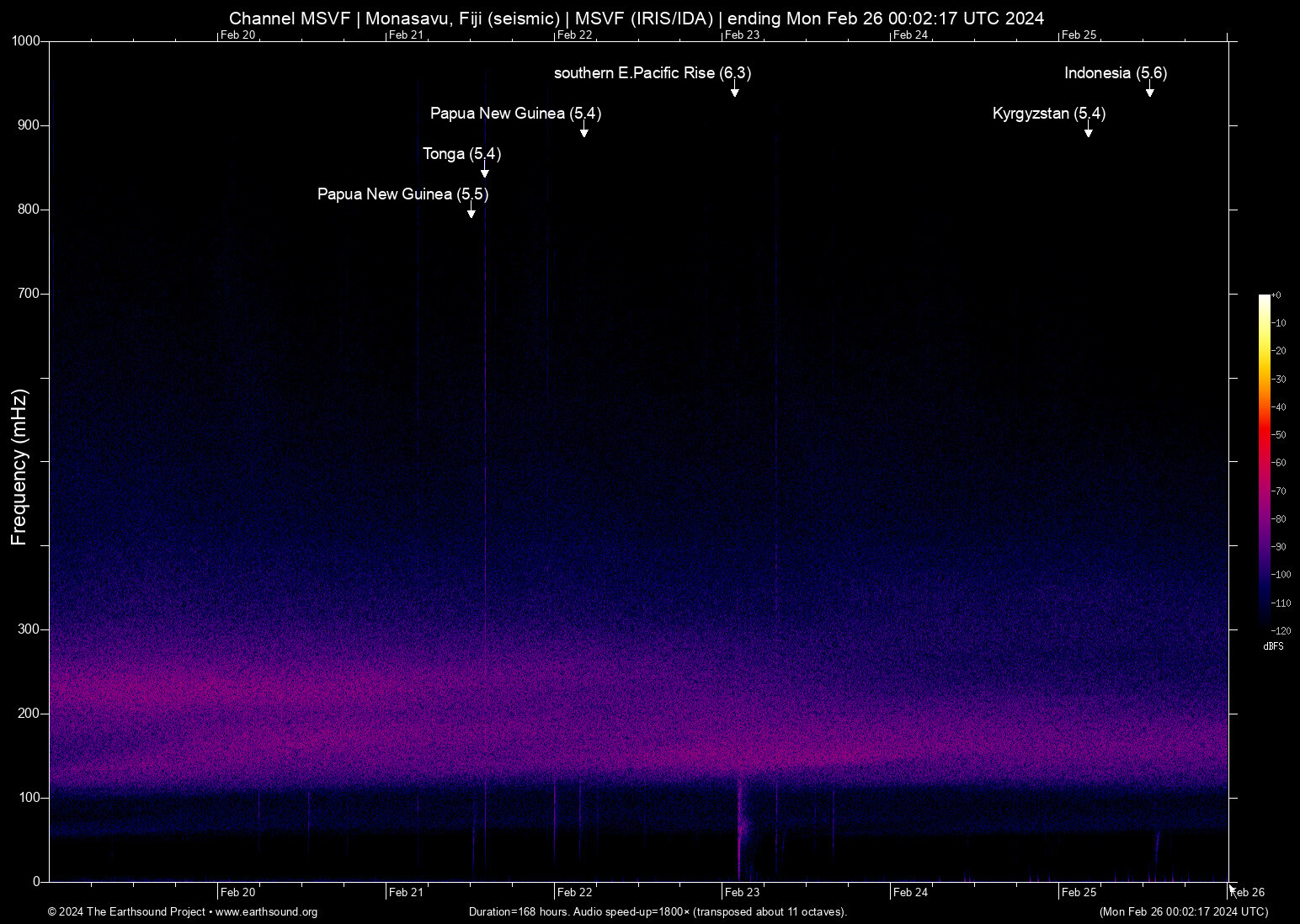
Task: Click the Feb 21 label on top axis
Action: click(406, 35)
